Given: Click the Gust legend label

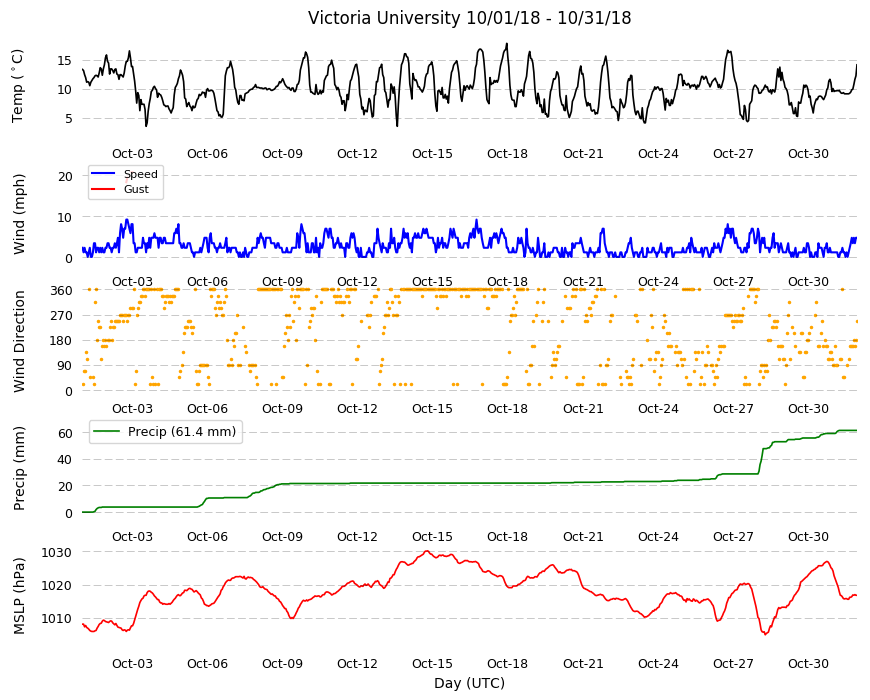Looking at the screenshot, I should point(136,189).
